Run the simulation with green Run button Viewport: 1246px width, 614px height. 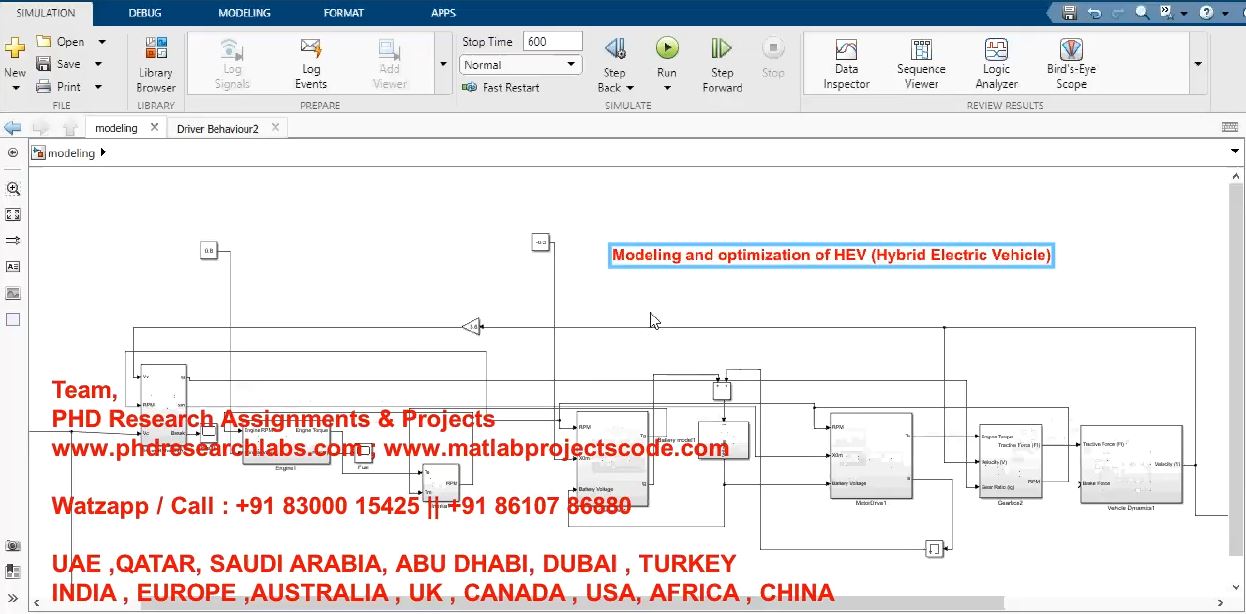click(667, 48)
